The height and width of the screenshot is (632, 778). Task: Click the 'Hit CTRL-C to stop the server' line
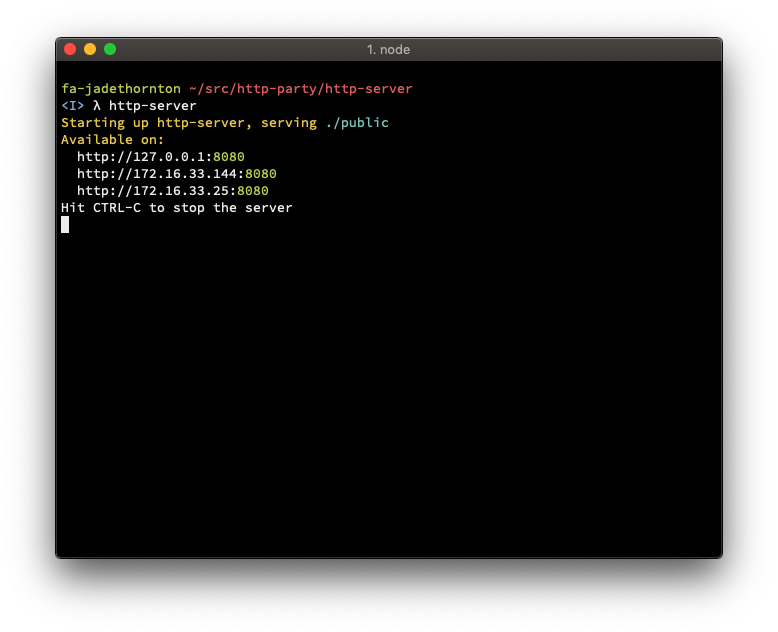(x=176, y=208)
